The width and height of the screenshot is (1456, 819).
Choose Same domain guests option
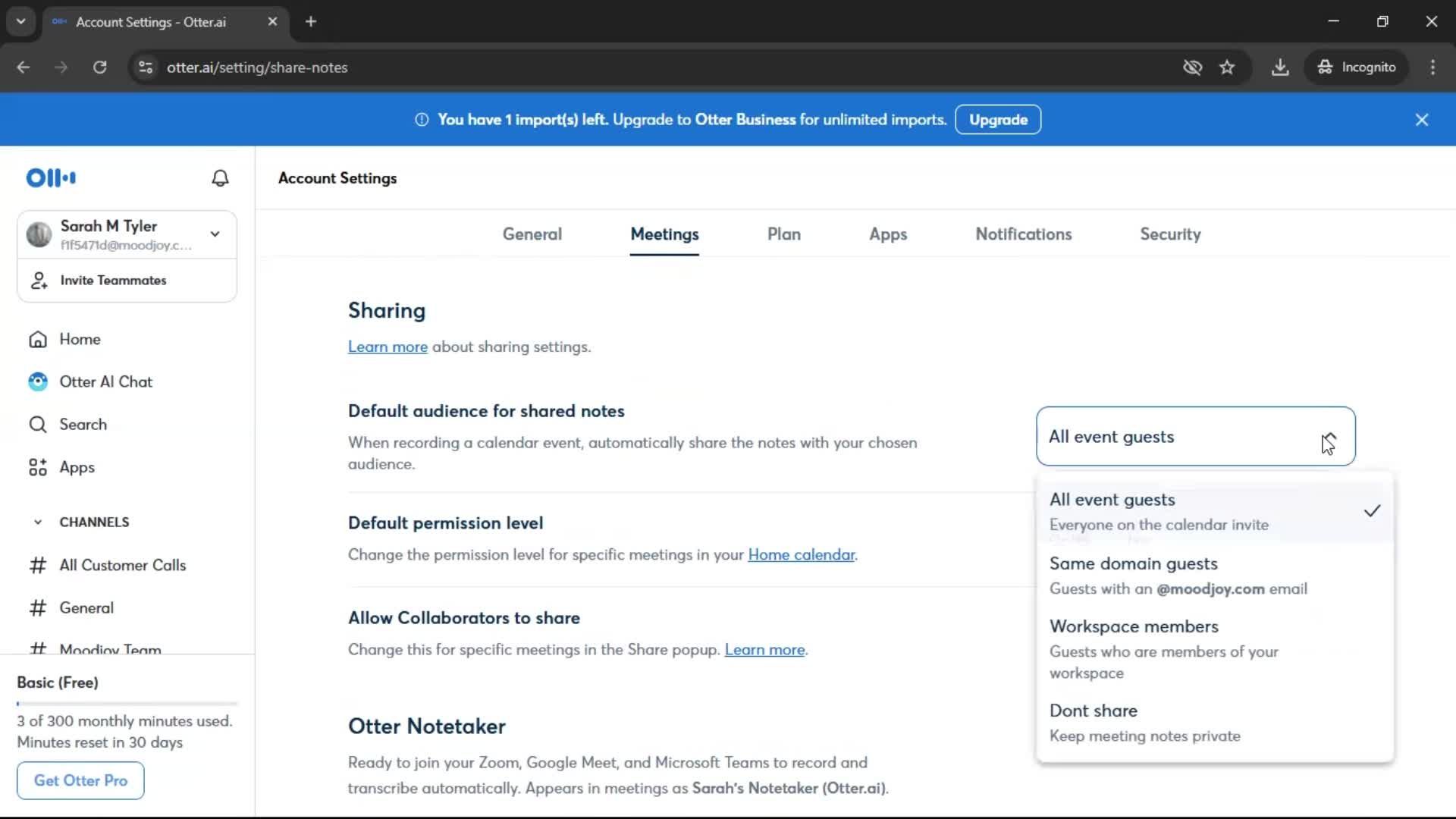1215,576
